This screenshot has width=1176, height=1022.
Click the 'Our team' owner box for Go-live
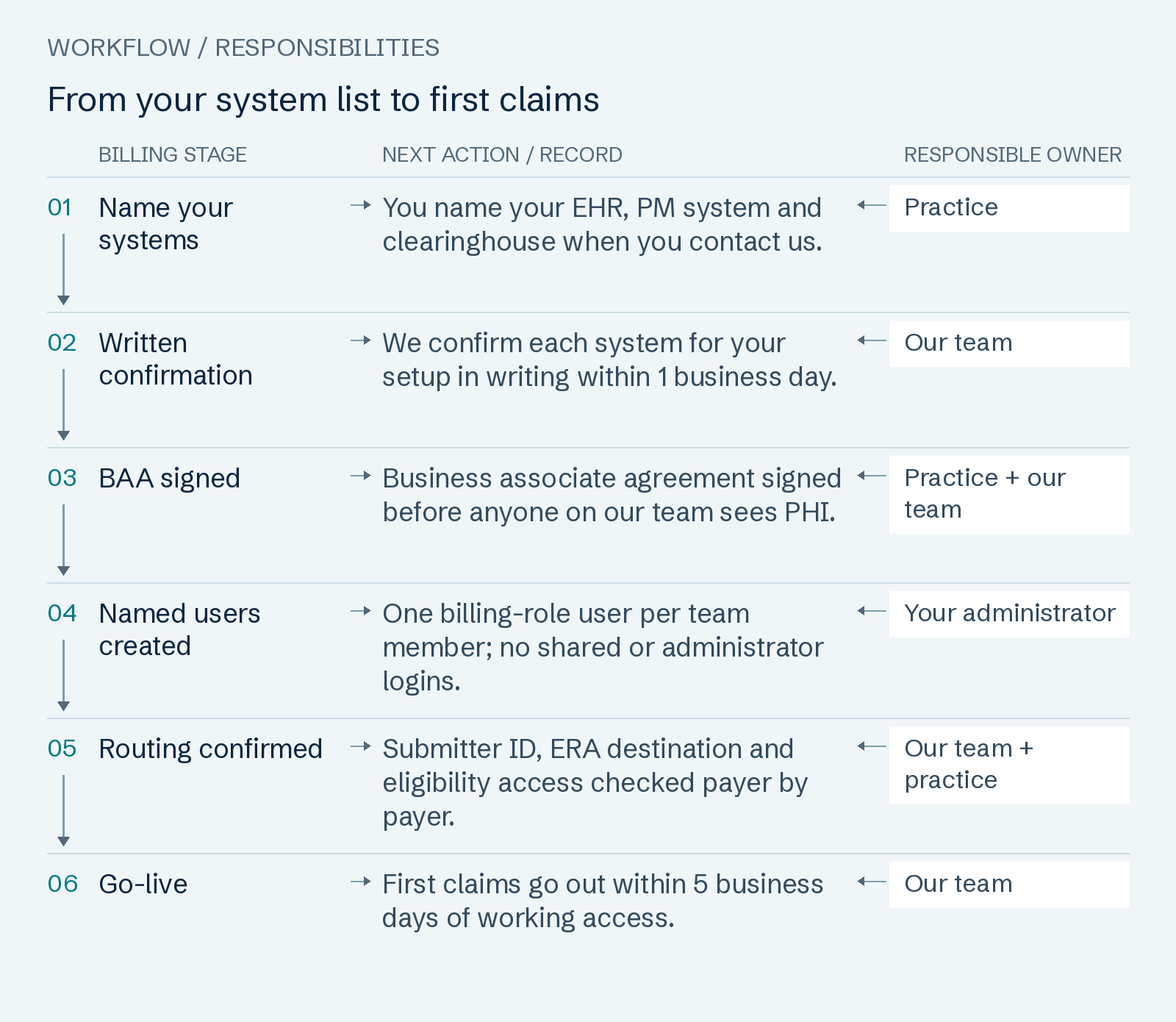pyautogui.click(x=1009, y=885)
